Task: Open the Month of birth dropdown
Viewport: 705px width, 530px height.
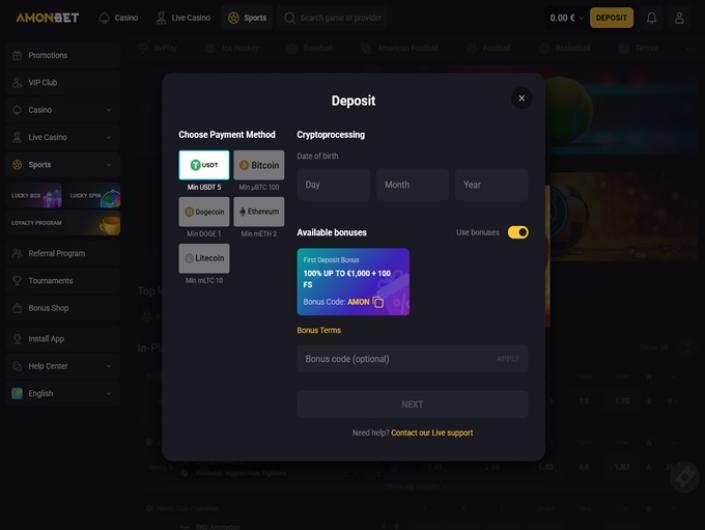Action: 412,185
